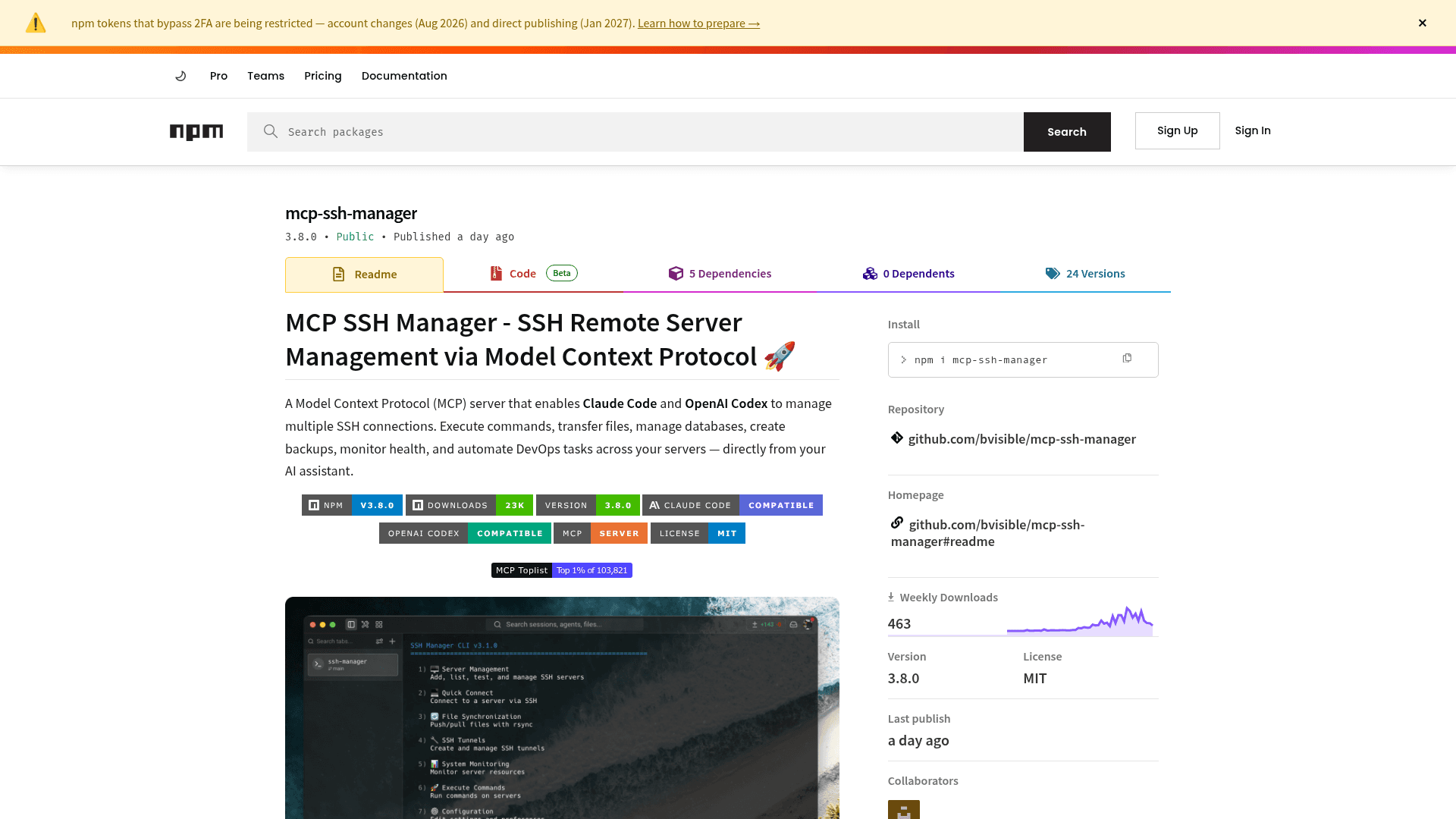Click the Code tab file icon

496,273
